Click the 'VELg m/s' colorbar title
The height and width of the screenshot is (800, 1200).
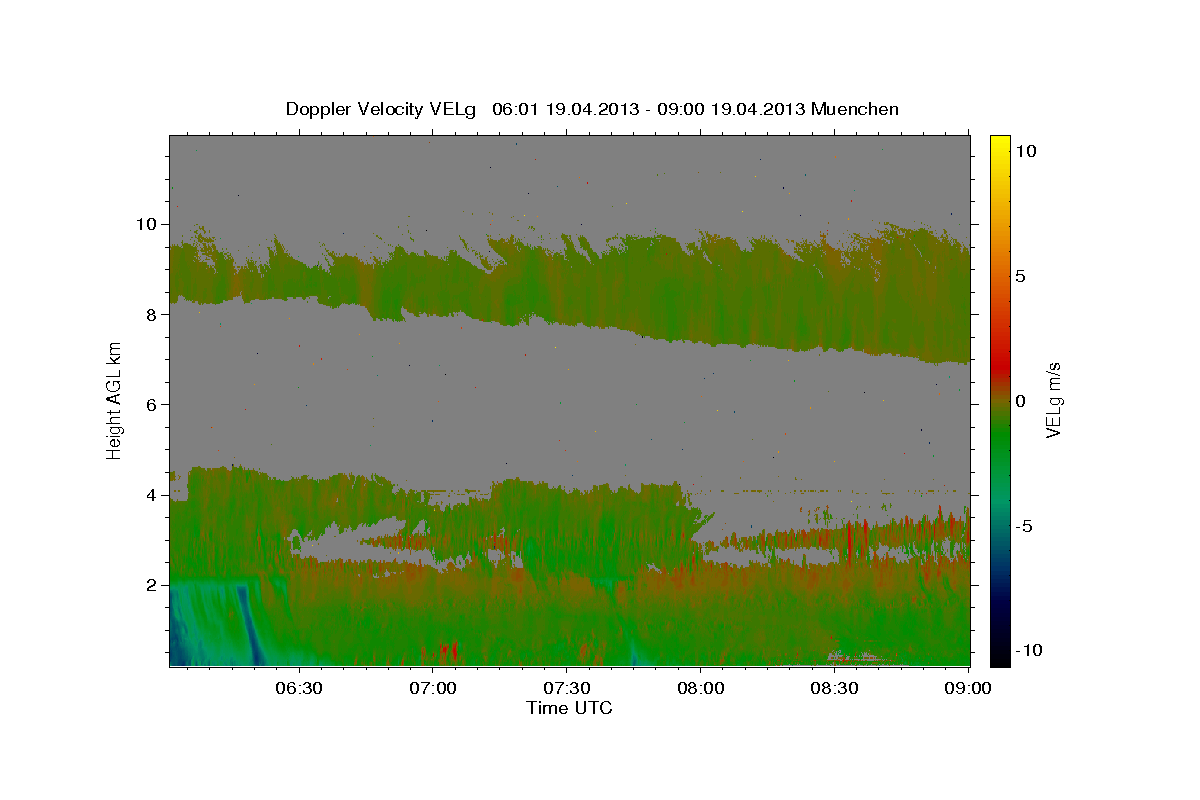tap(1053, 401)
